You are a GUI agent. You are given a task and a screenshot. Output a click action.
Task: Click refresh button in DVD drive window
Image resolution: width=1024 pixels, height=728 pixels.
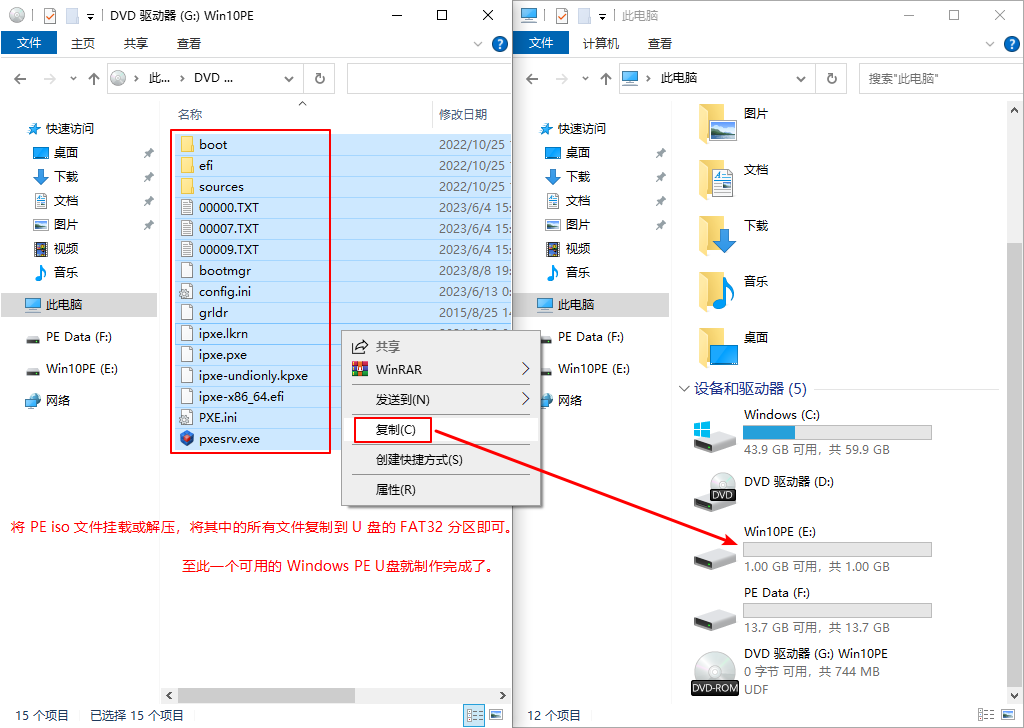point(319,78)
